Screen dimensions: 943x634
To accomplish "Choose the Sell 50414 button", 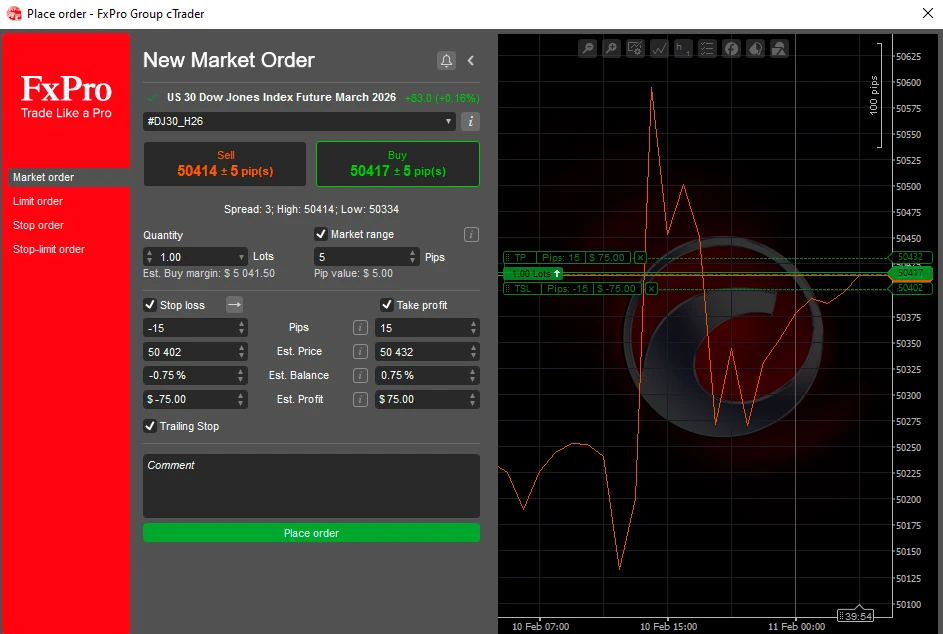I will pyautogui.click(x=225, y=164).
